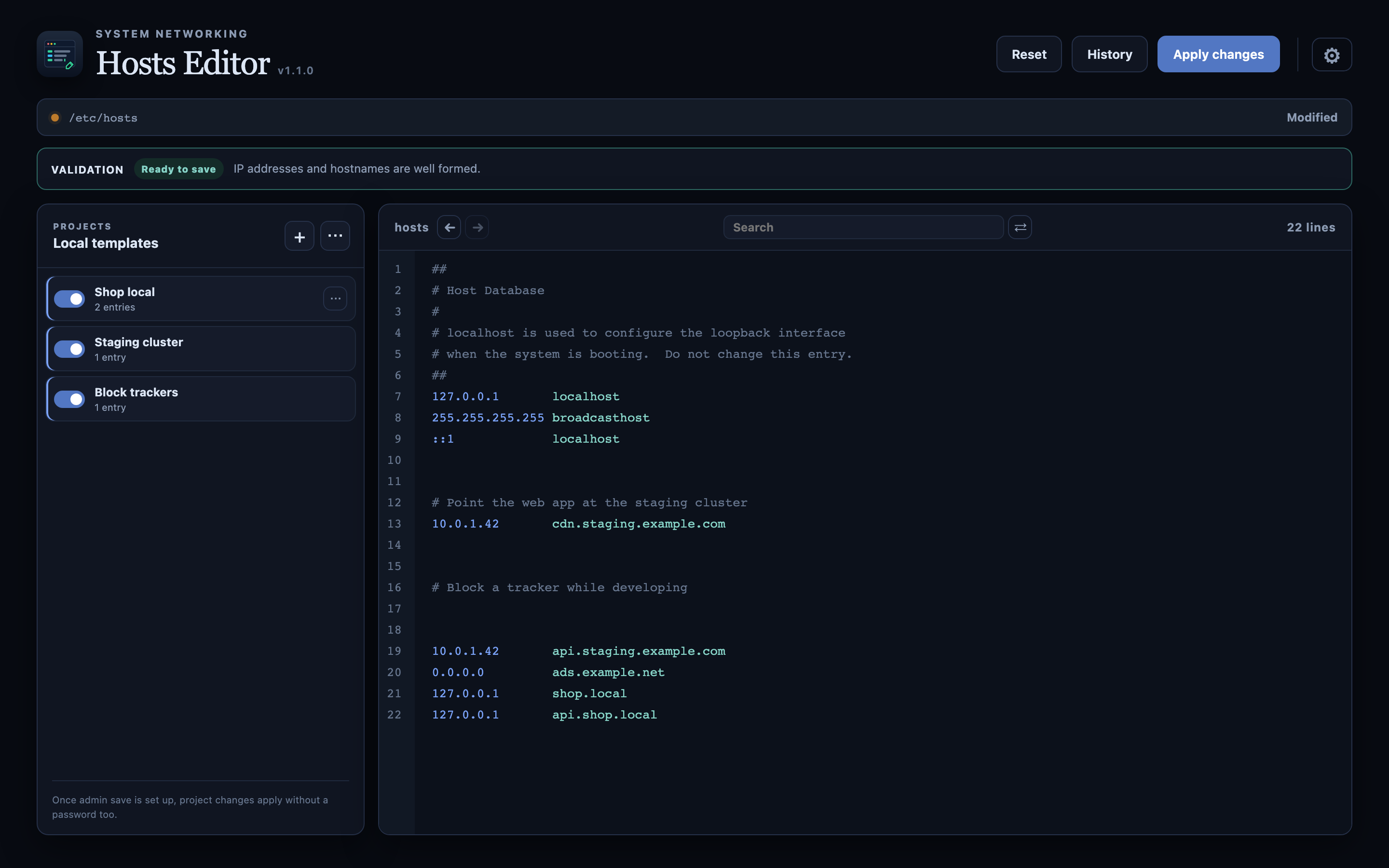Click the ::1 IPv6 address
This screenshot has height=868, width=1389.
tap(443, 439)
